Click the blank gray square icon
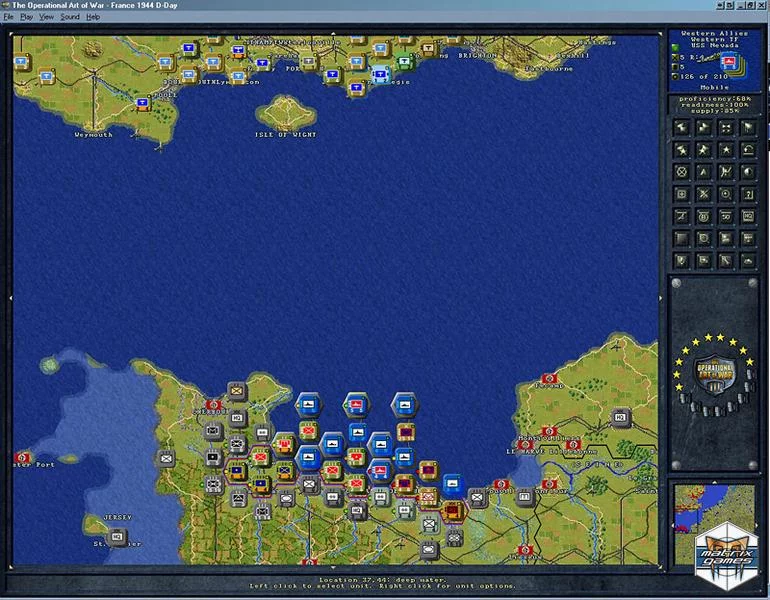The width and height of the screenshot is (770, 600). coord(682,239)
